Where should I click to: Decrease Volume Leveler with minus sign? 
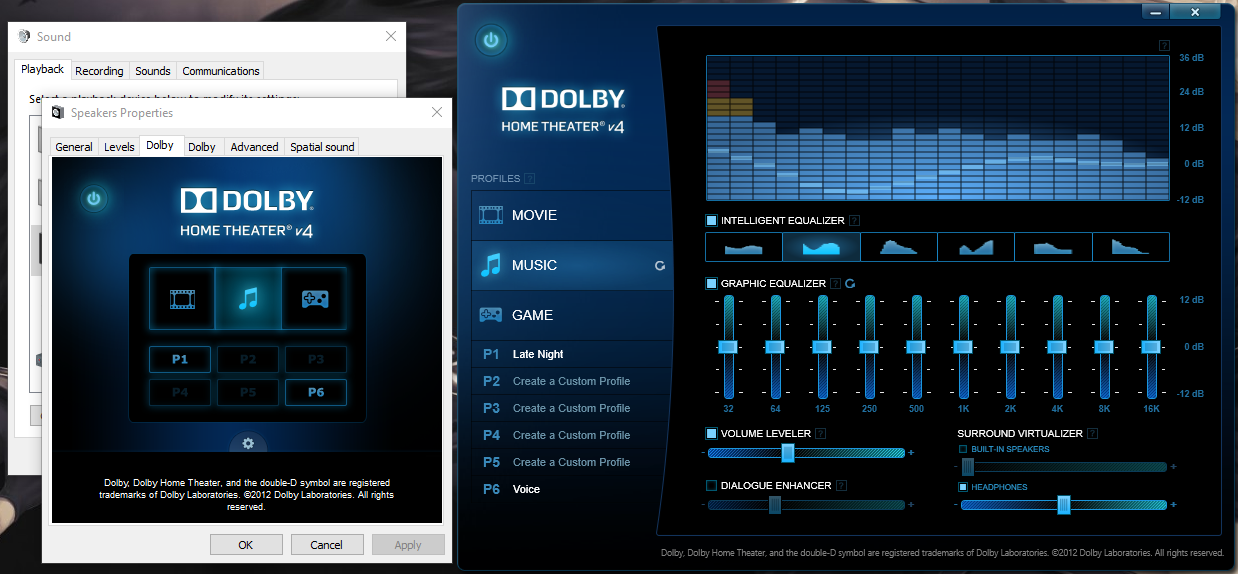coord(703,453)
